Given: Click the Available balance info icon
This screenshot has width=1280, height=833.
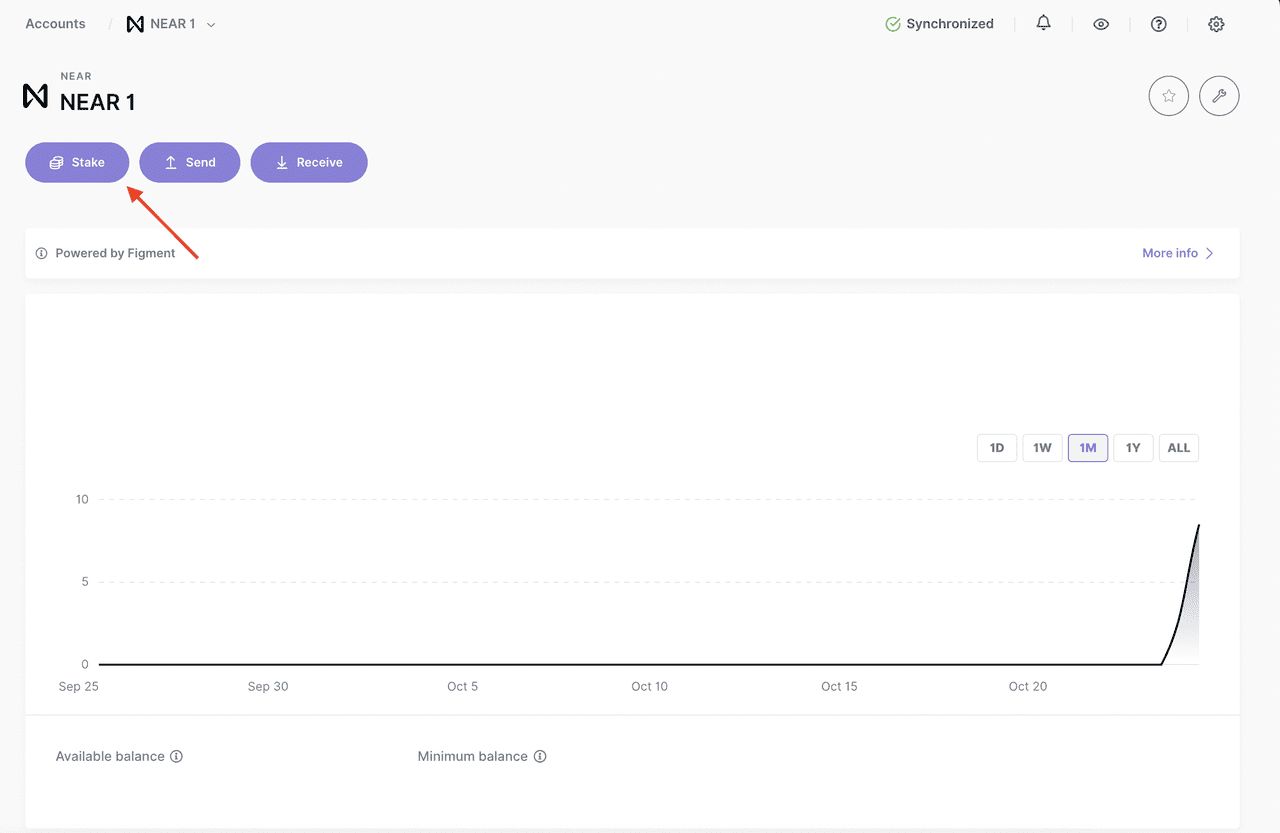Looking at the screenshot, I should pyautogui.click(x=177, y=756).
